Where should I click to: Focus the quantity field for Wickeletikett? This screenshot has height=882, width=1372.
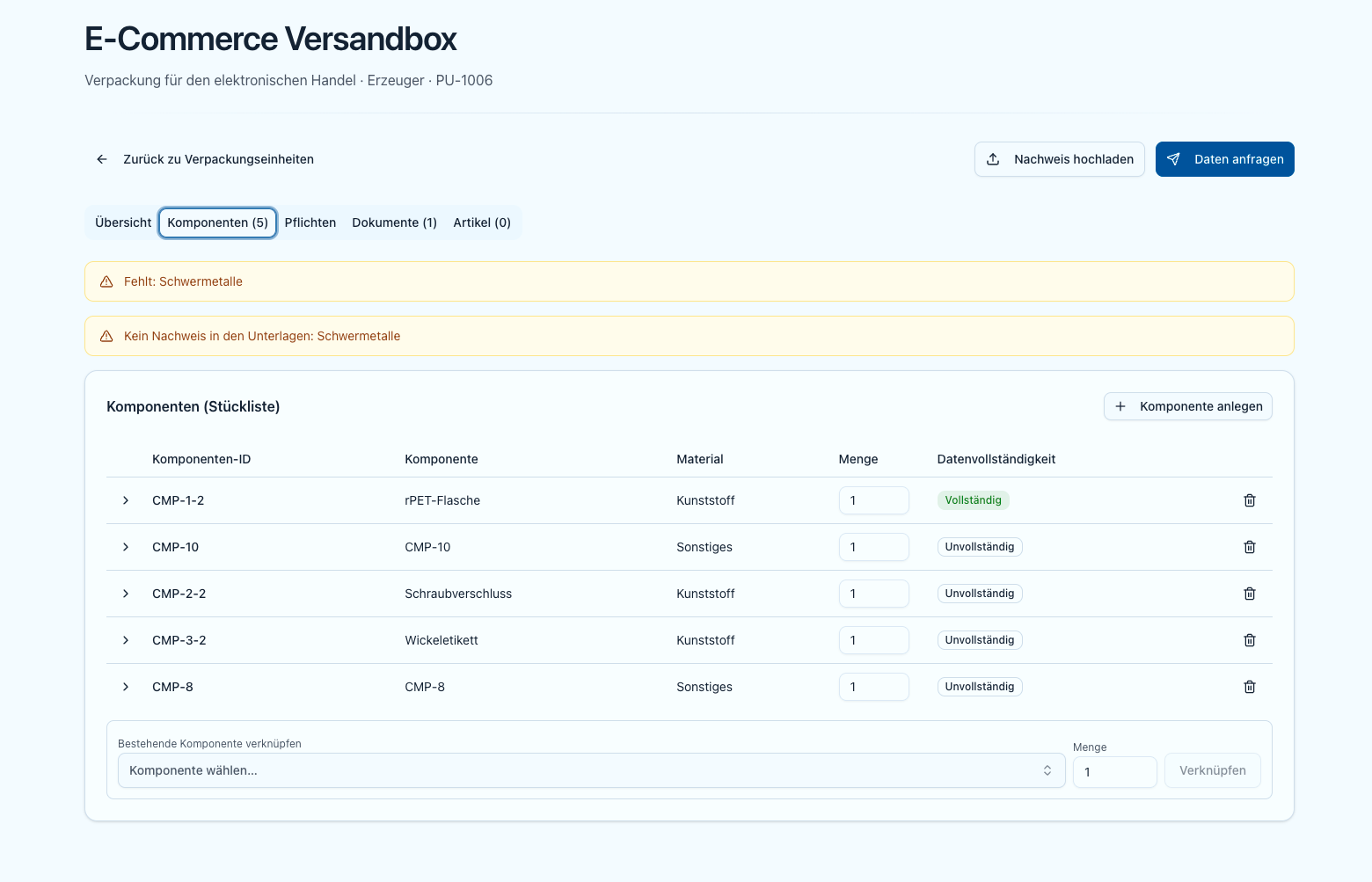(873, 640)
